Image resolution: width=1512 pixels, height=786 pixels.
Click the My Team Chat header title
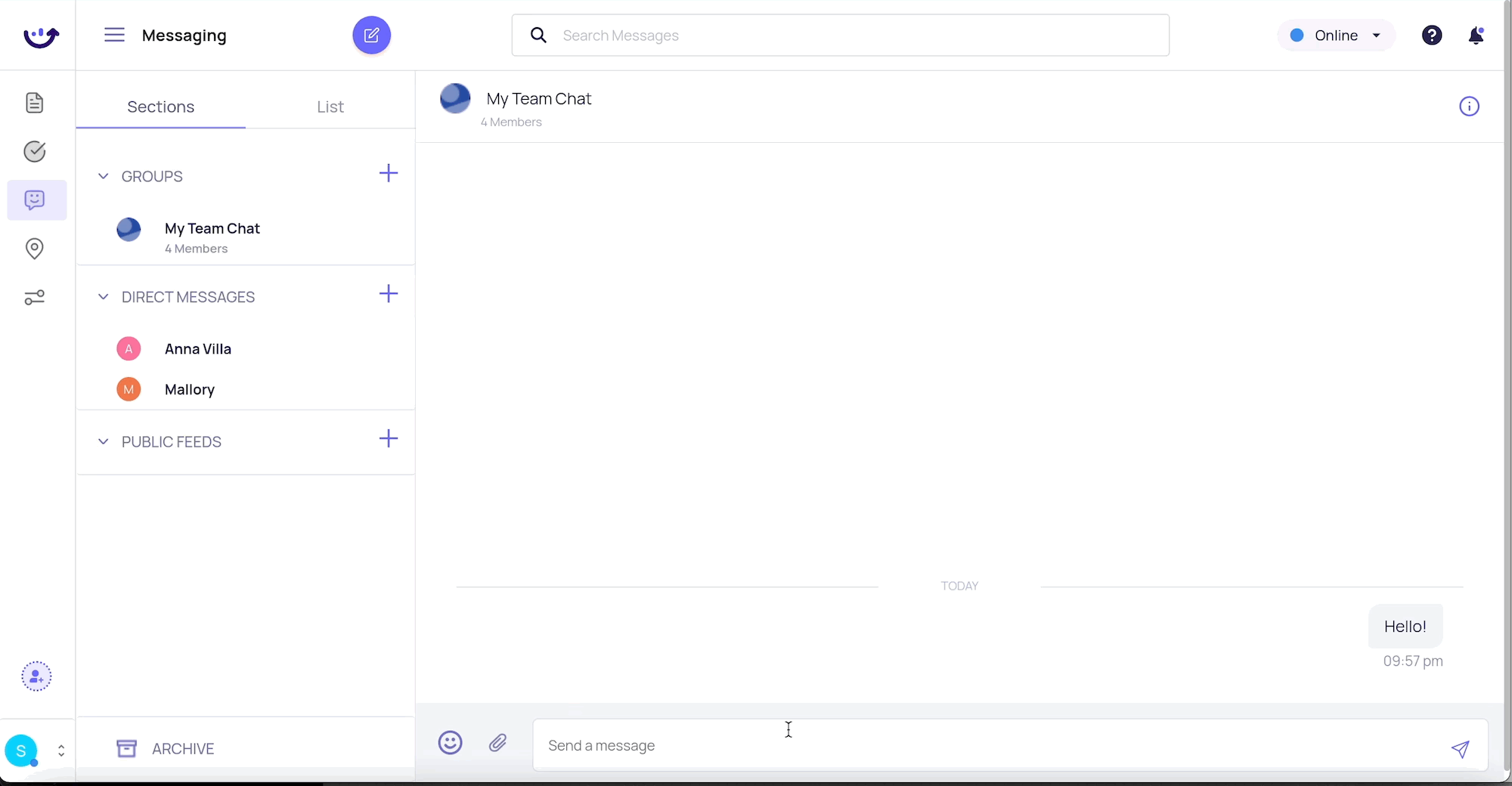point(539,98)
